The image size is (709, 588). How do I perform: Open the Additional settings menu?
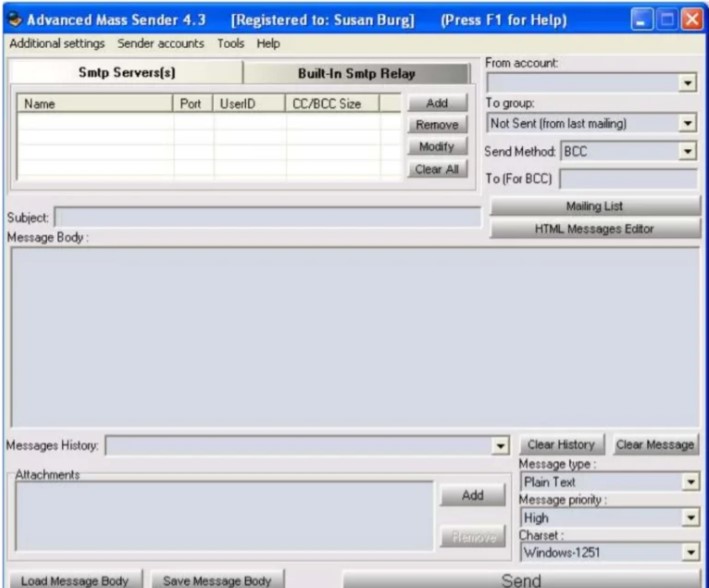pyautogui.click(x=58, y=44)
